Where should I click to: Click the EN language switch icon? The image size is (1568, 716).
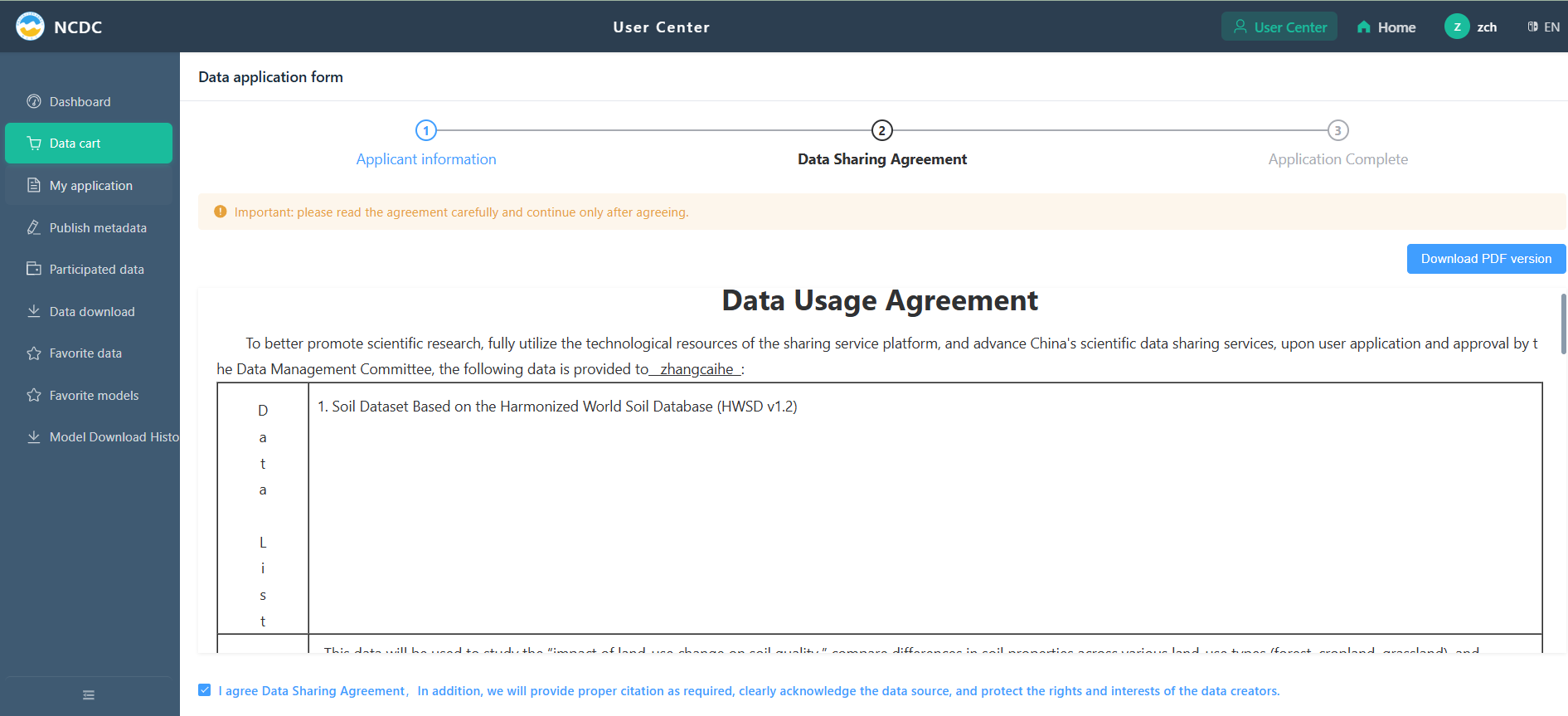1533,27
